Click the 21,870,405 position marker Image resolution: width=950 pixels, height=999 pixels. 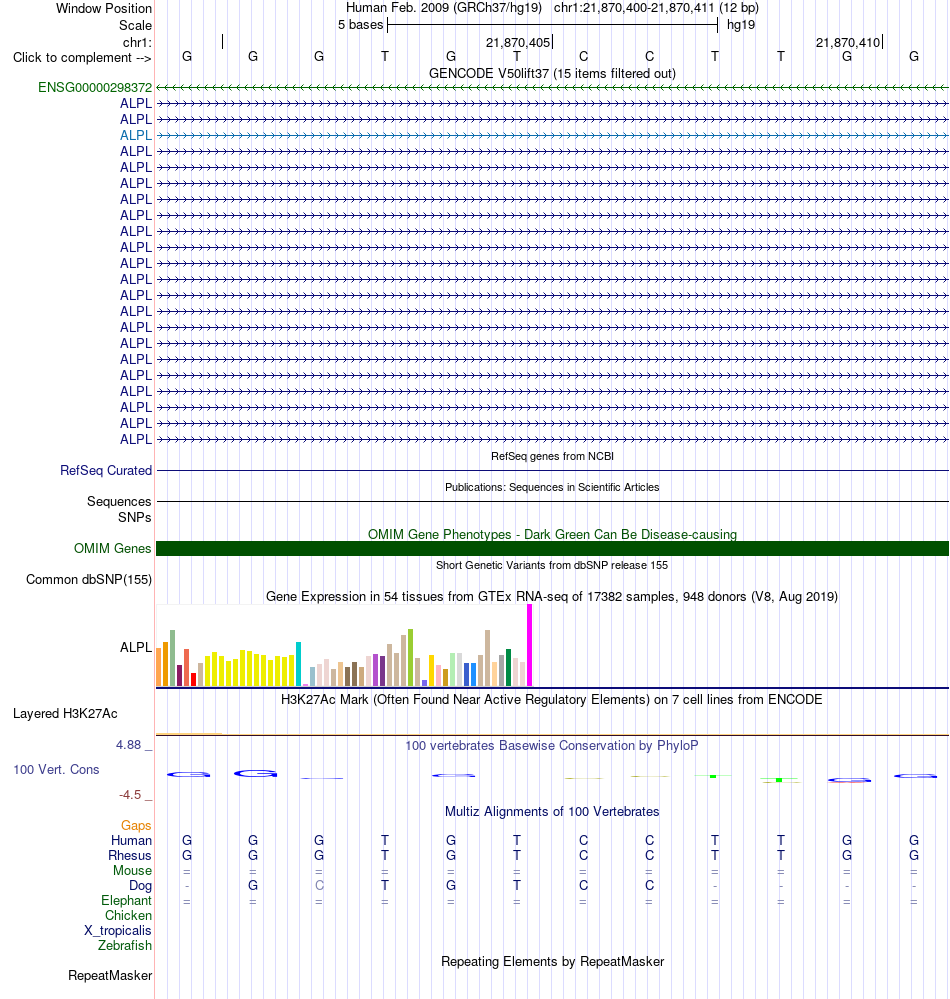coord(518,43)
